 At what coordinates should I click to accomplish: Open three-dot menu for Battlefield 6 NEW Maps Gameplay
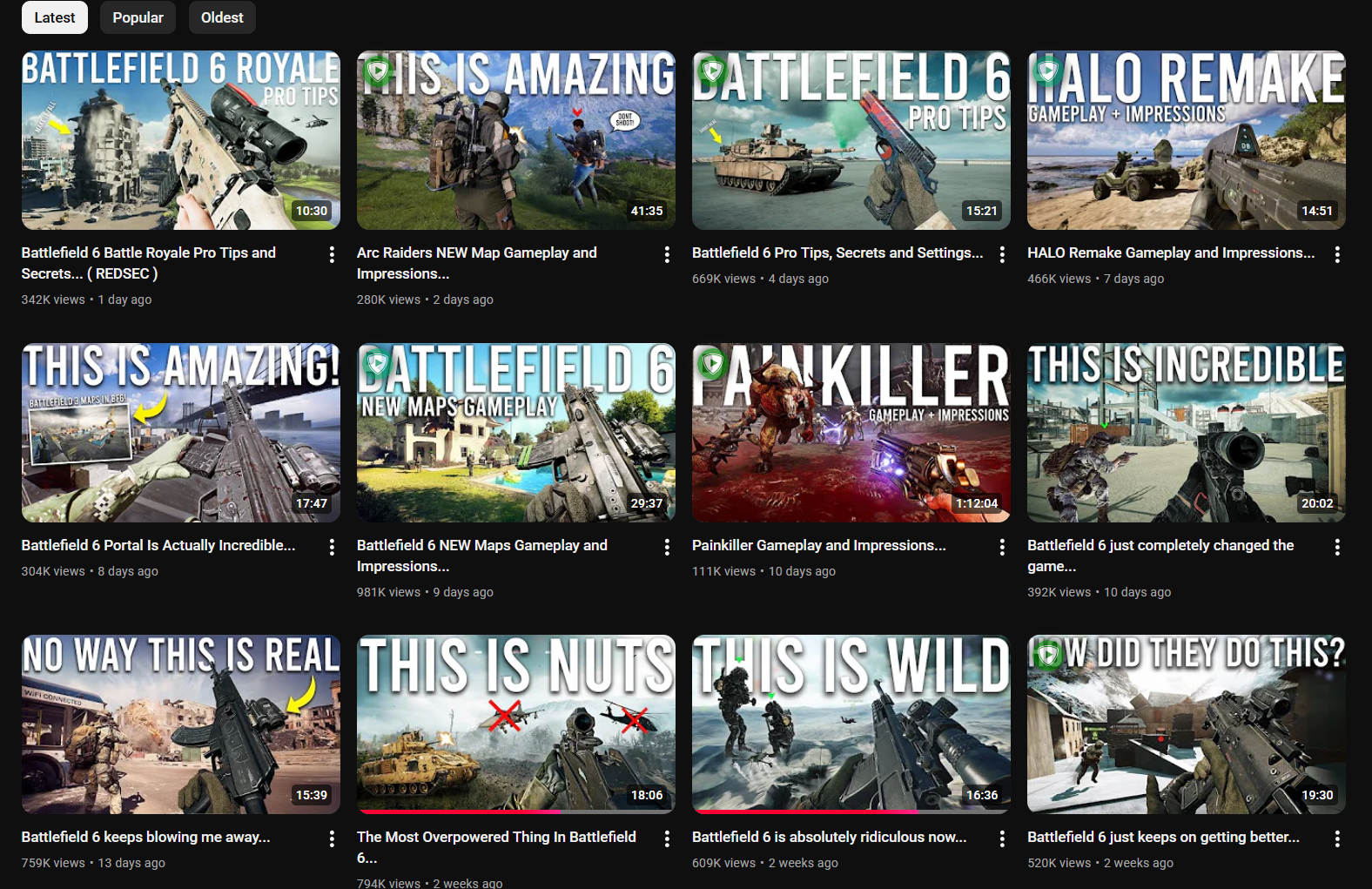point(667,547)
